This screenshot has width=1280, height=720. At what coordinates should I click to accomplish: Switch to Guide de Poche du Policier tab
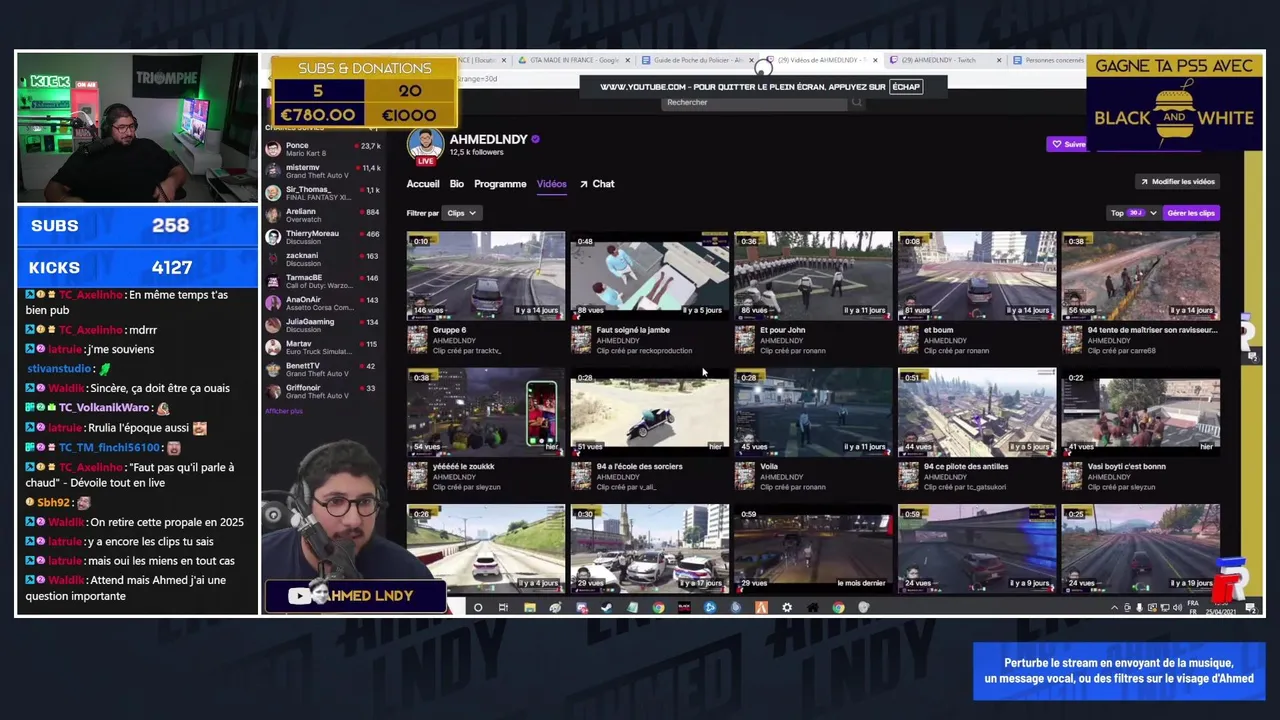(697, 60)
